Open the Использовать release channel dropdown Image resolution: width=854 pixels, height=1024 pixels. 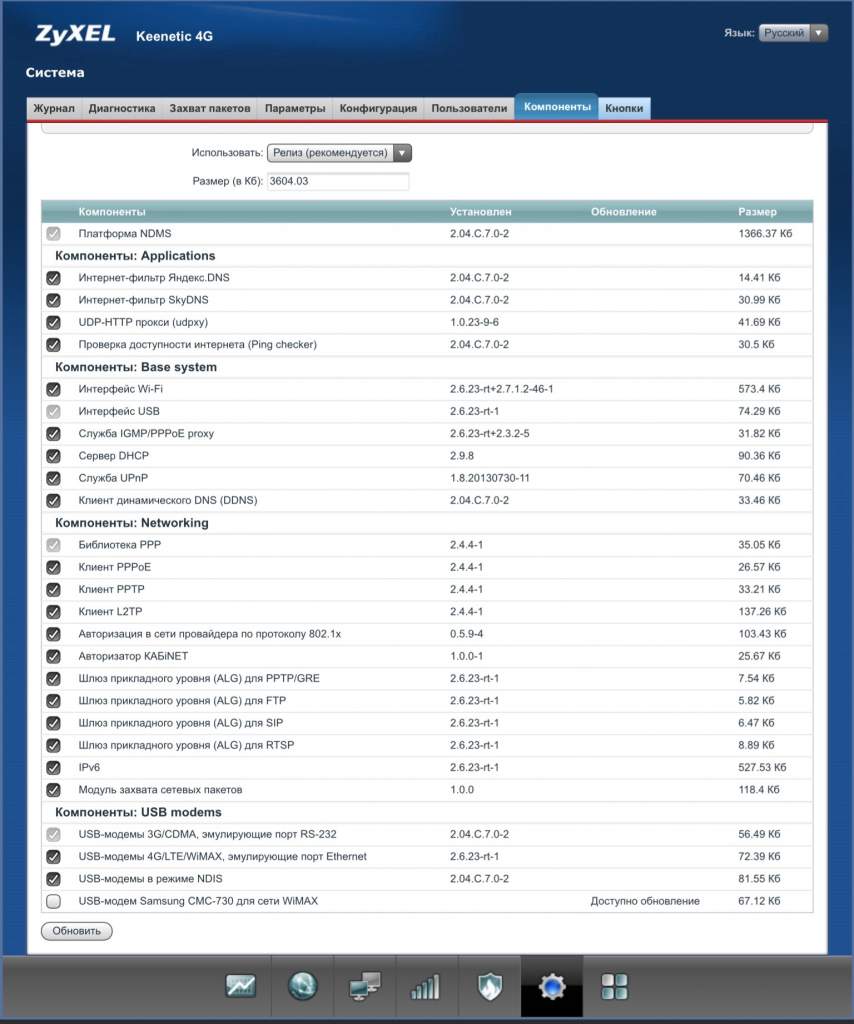pyautogui.click(x=339, y=153)
